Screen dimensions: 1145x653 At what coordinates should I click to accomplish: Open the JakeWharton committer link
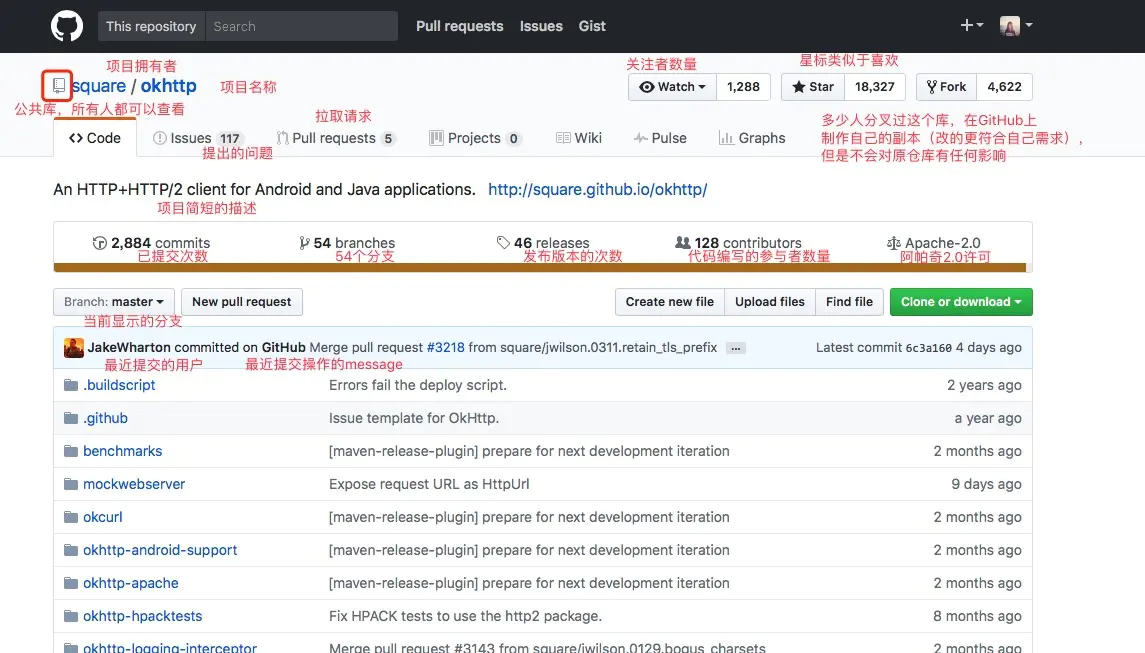129,348
